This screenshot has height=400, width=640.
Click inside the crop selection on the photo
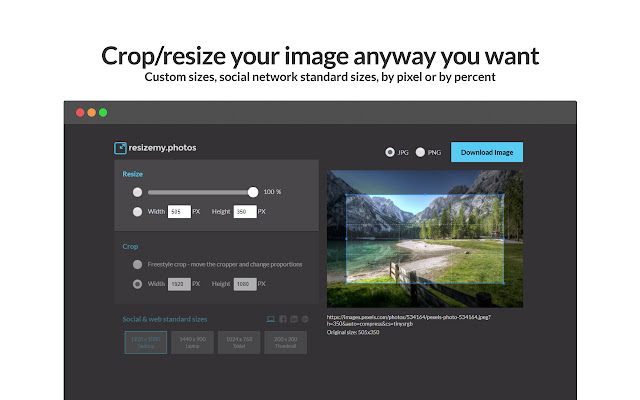tap(425, 239)
